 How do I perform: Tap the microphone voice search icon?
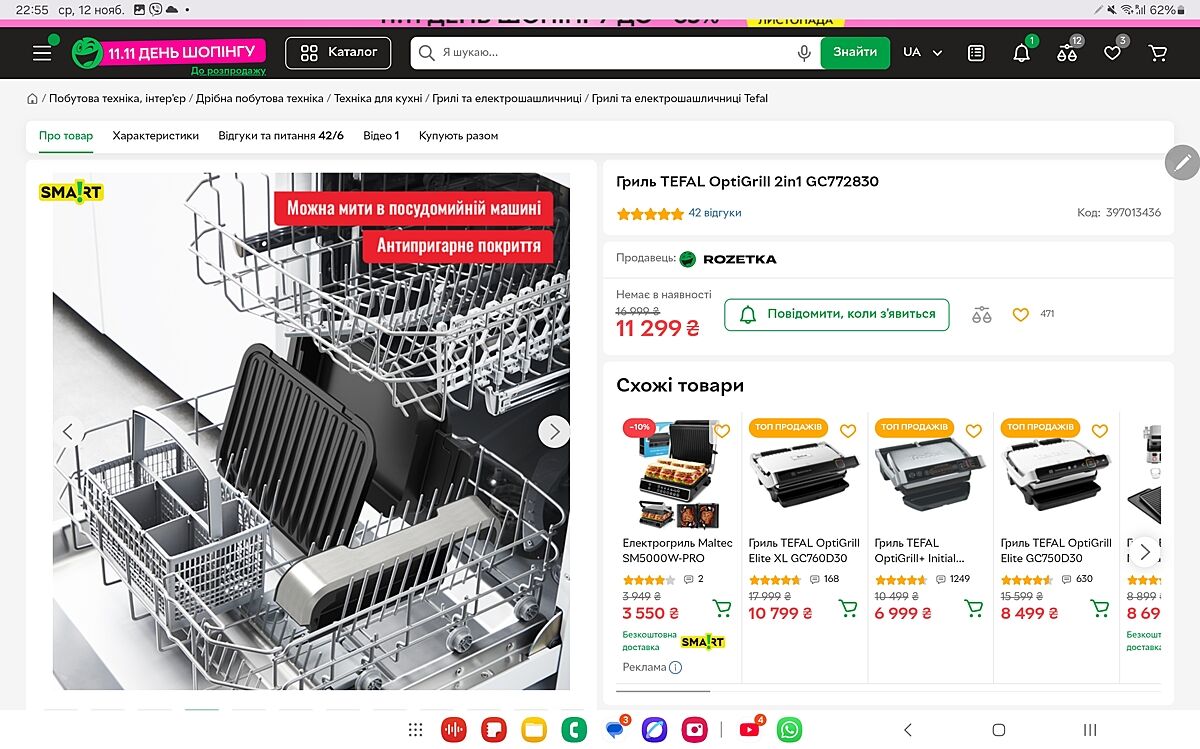(804, 53)
